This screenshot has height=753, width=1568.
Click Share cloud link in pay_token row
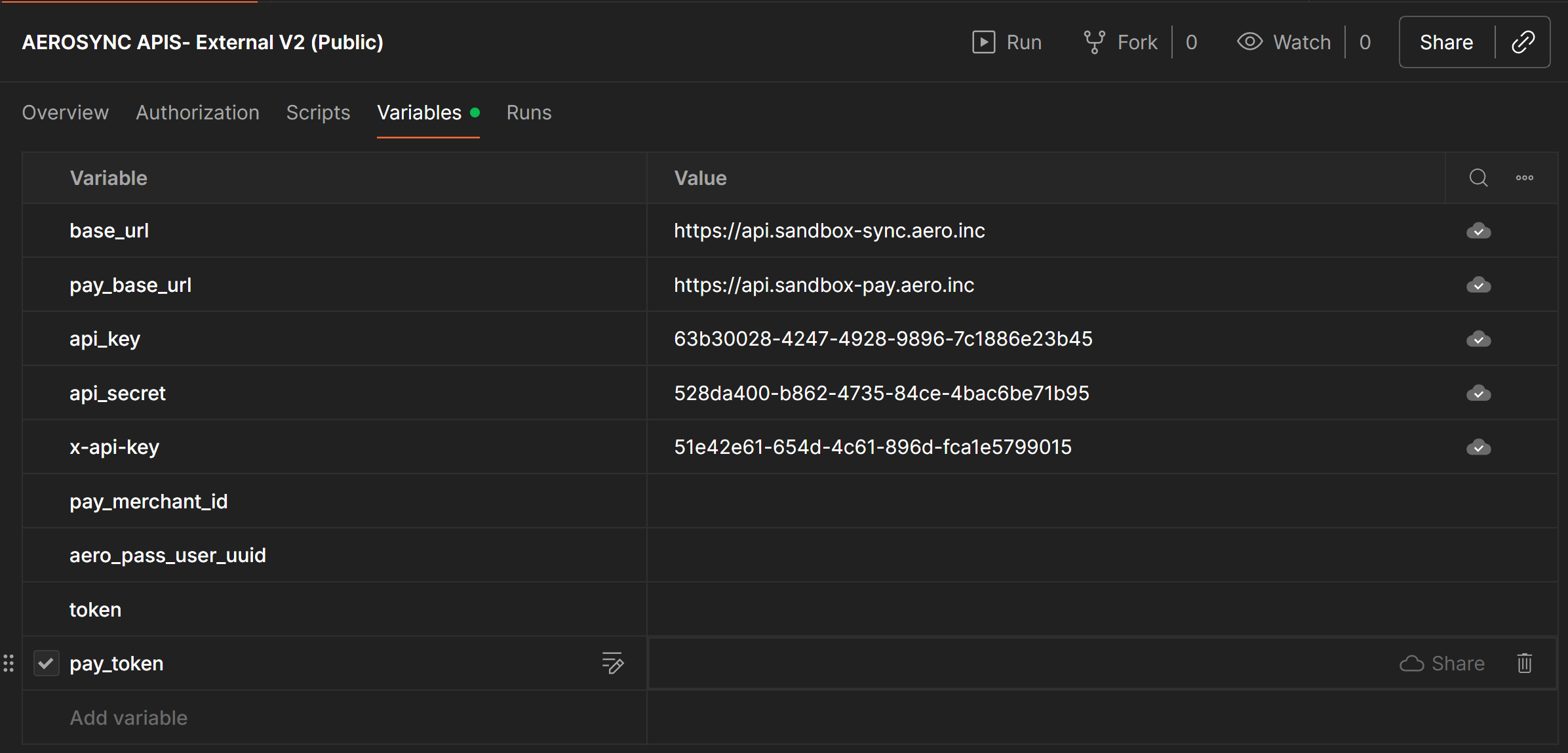pyautogui.click(x=1441, y=663)
